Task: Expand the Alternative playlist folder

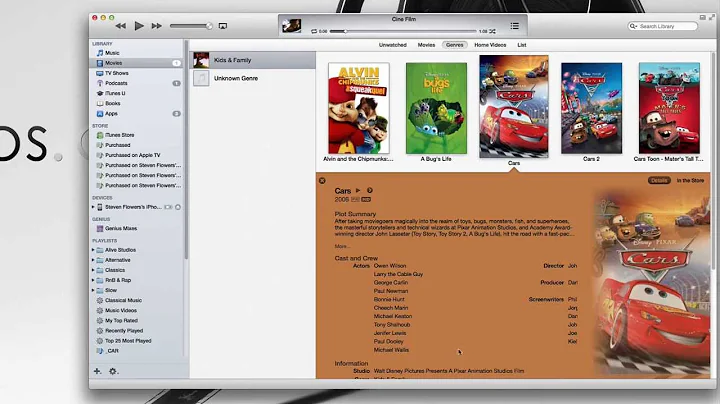Action: click(x=93, y=260)
